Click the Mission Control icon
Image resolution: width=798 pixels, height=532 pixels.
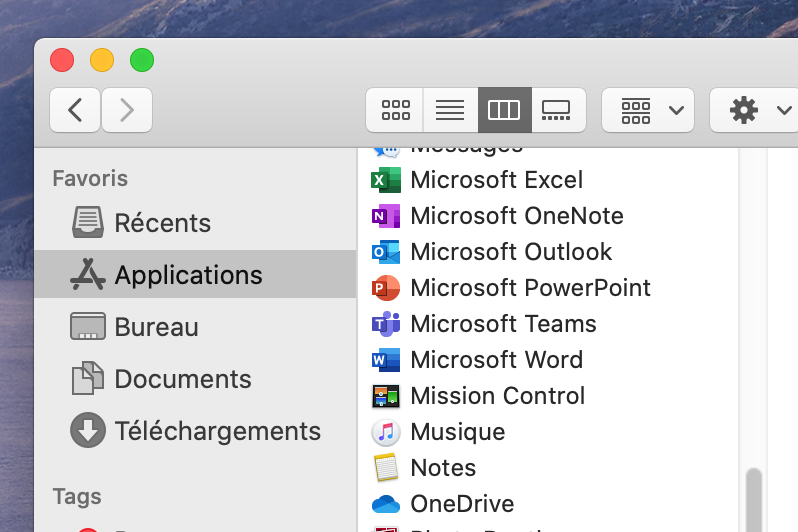(385, 396)
